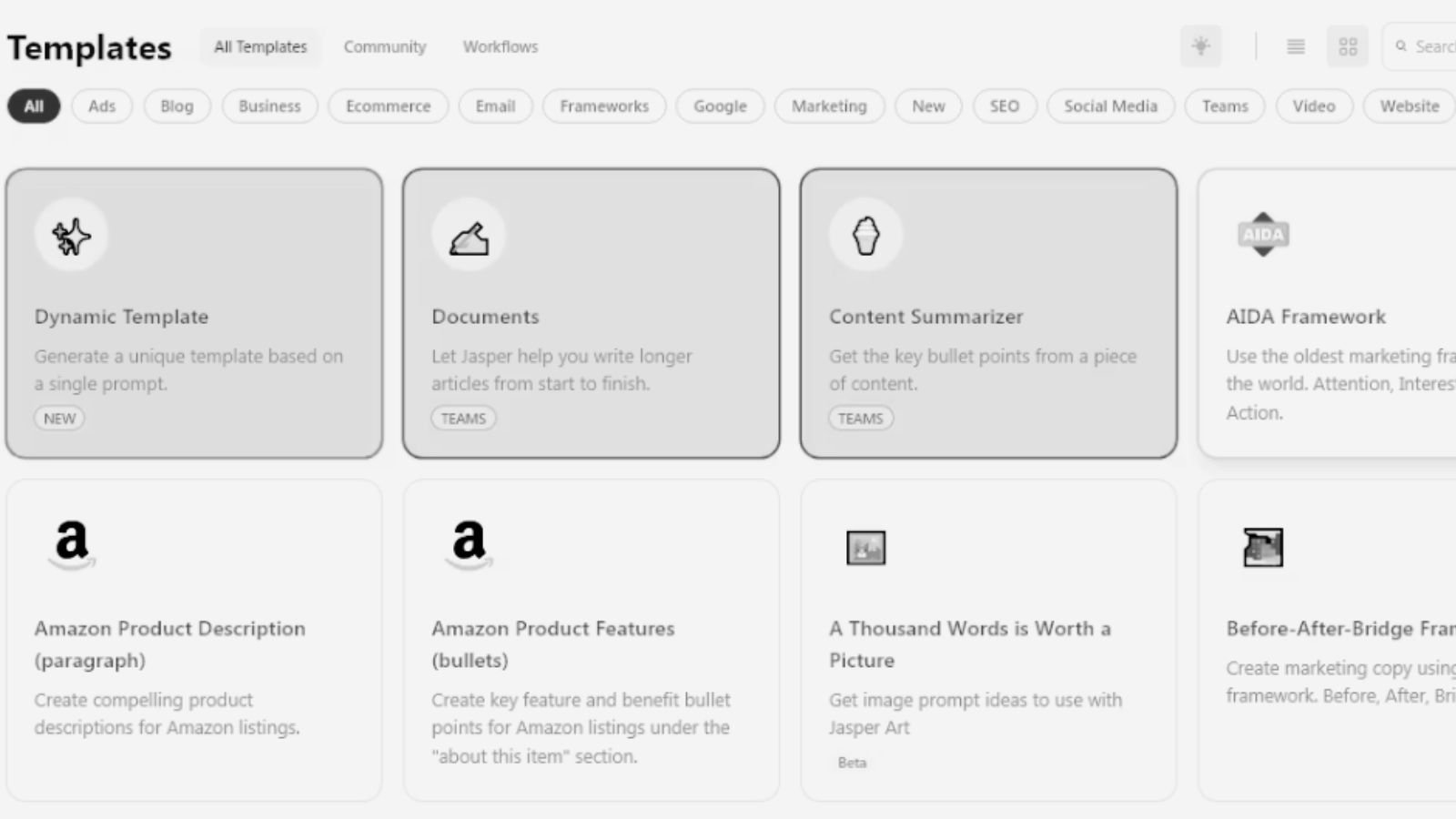Click the TEAMS badge on Documents card
1456x819 pixels.
pyautogui.click(x=463, y=419)
